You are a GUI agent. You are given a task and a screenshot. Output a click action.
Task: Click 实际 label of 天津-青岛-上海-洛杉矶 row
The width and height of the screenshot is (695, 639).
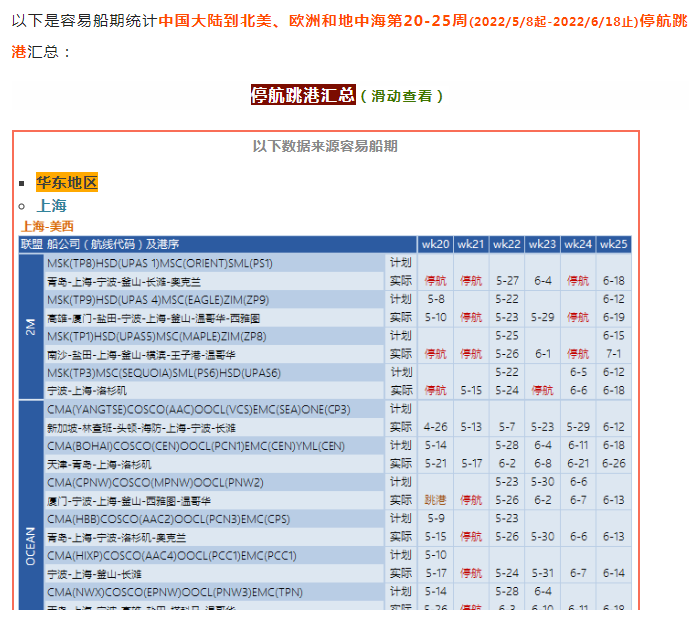click(401, 464)
